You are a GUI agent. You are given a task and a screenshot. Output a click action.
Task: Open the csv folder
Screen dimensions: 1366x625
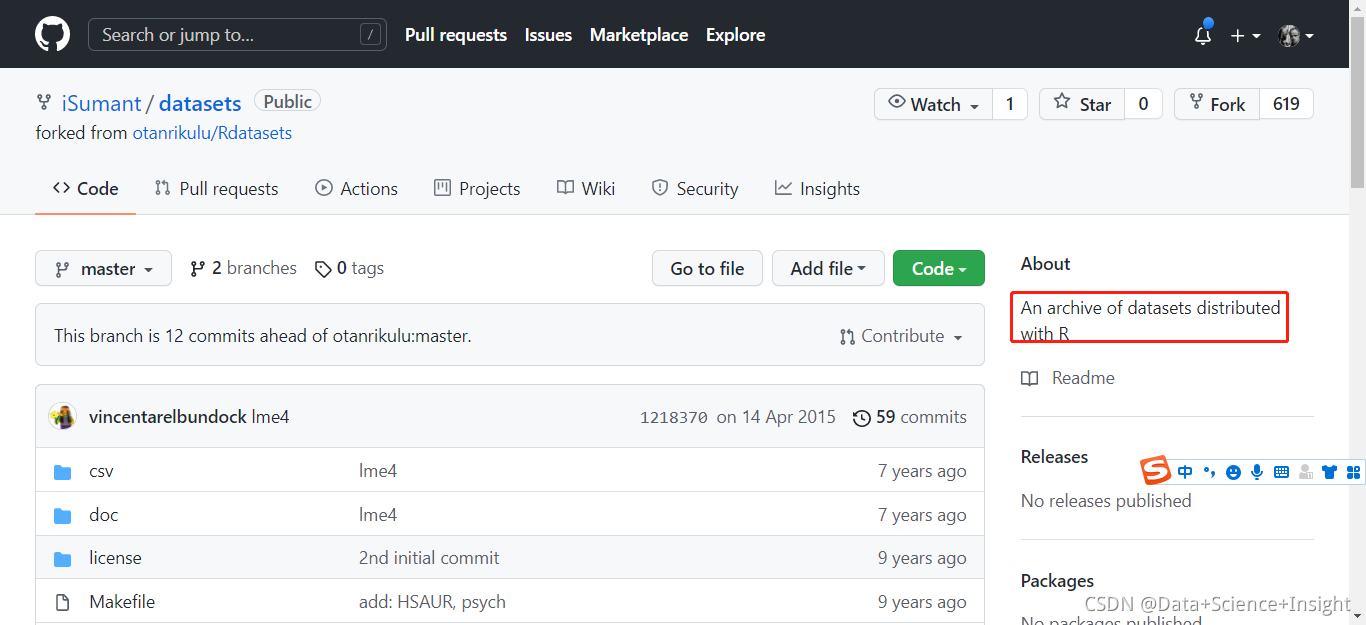click(101, 471)
